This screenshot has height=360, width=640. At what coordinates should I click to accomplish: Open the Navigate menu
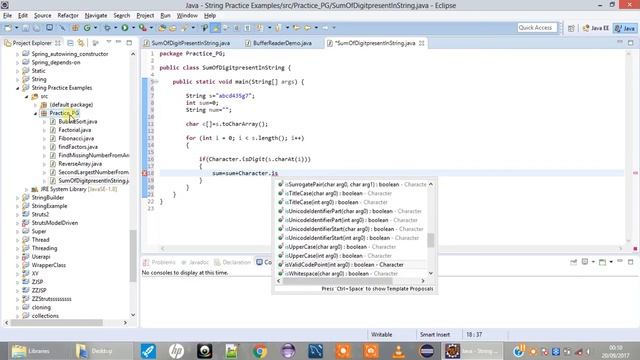click(x=96, y=16)
